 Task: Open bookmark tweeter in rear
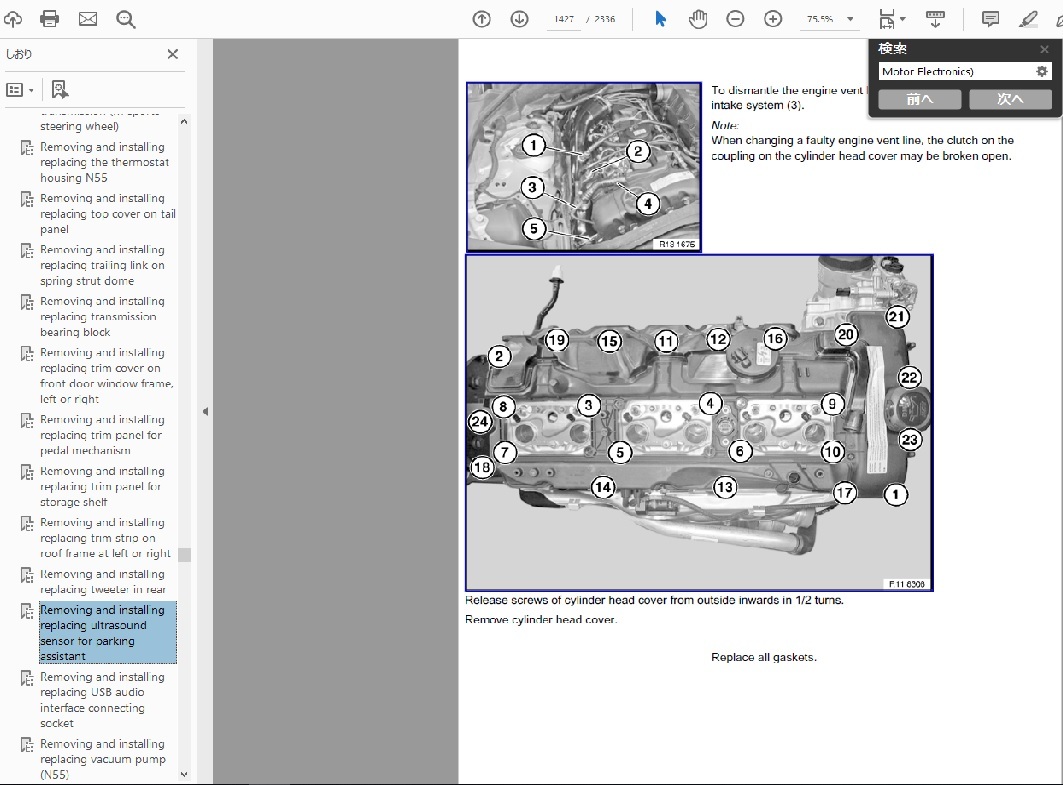tap(102, 582)
